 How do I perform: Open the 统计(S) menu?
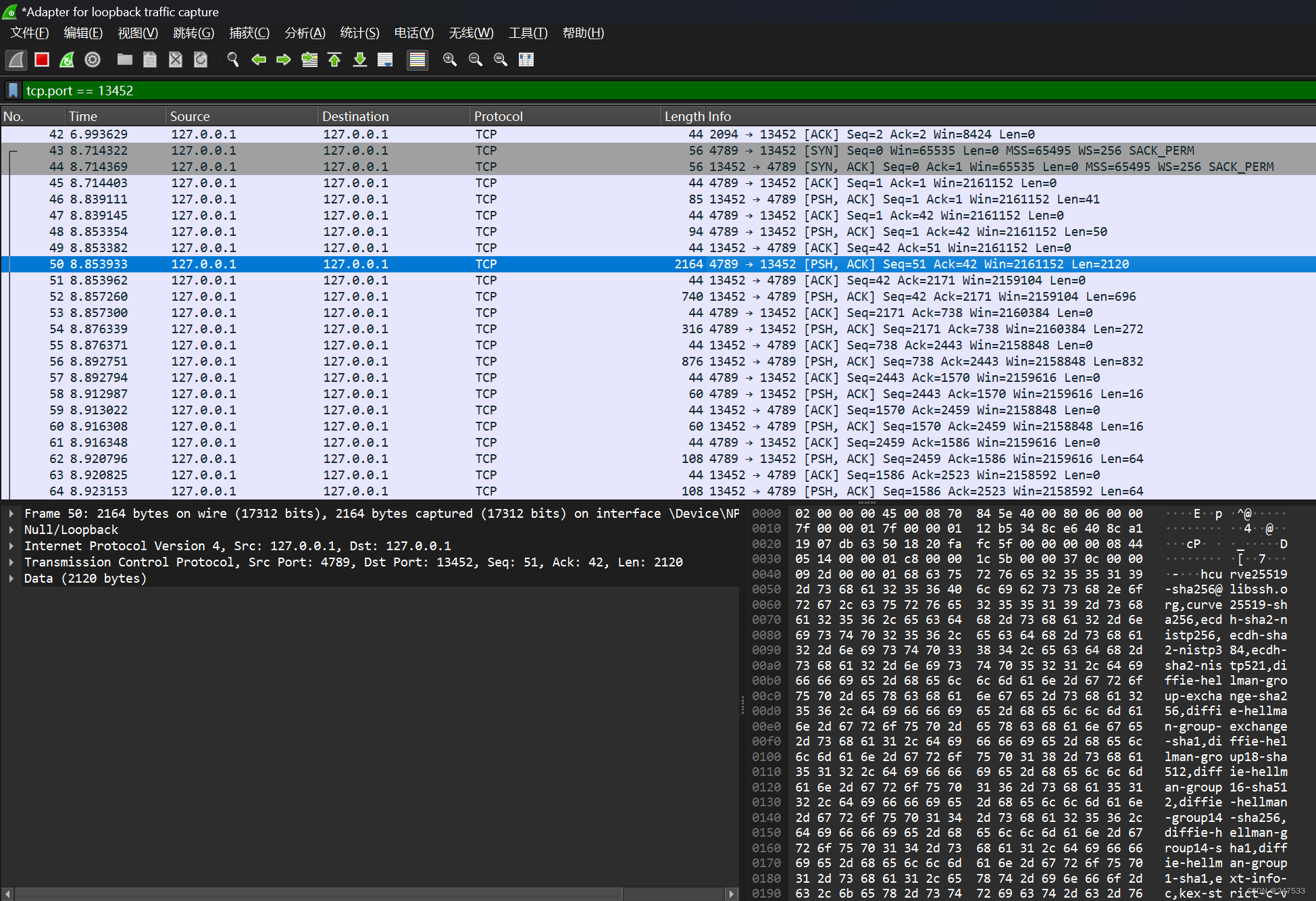pos(359,33)
